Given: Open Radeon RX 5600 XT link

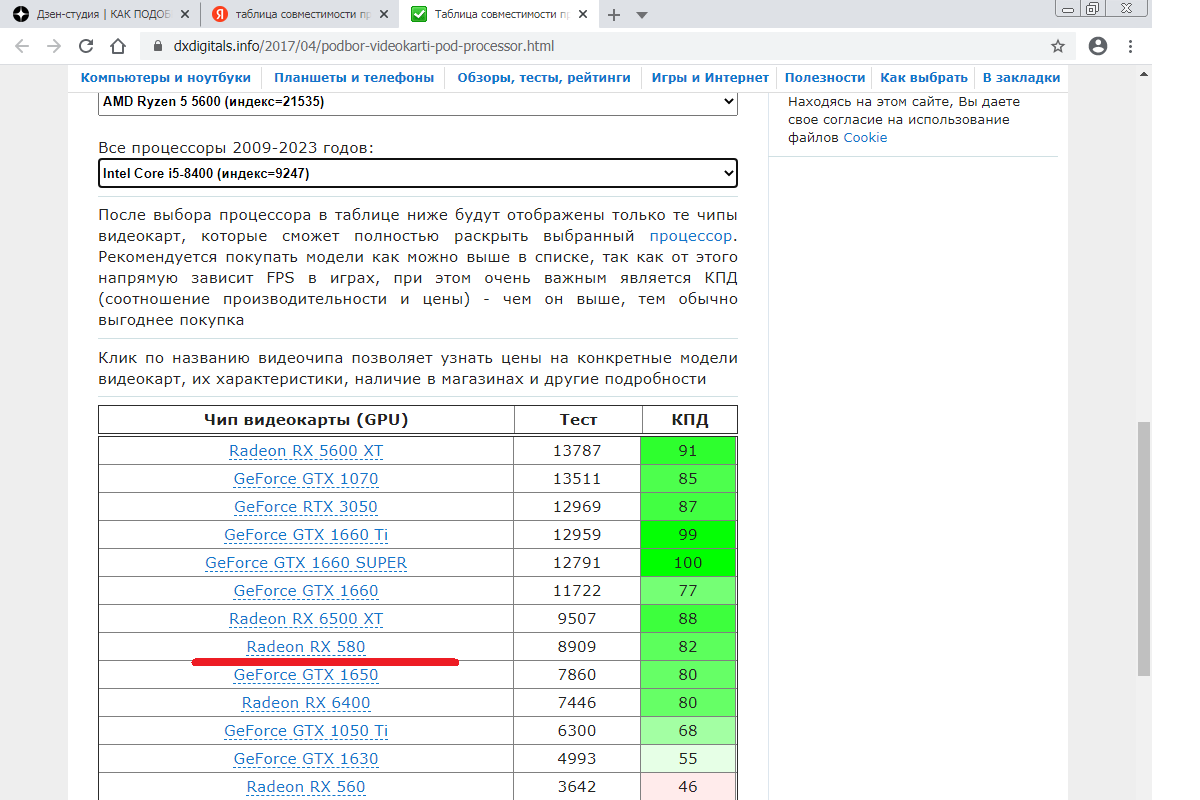Looking at the screenshot, I should [x=306, y=451].
